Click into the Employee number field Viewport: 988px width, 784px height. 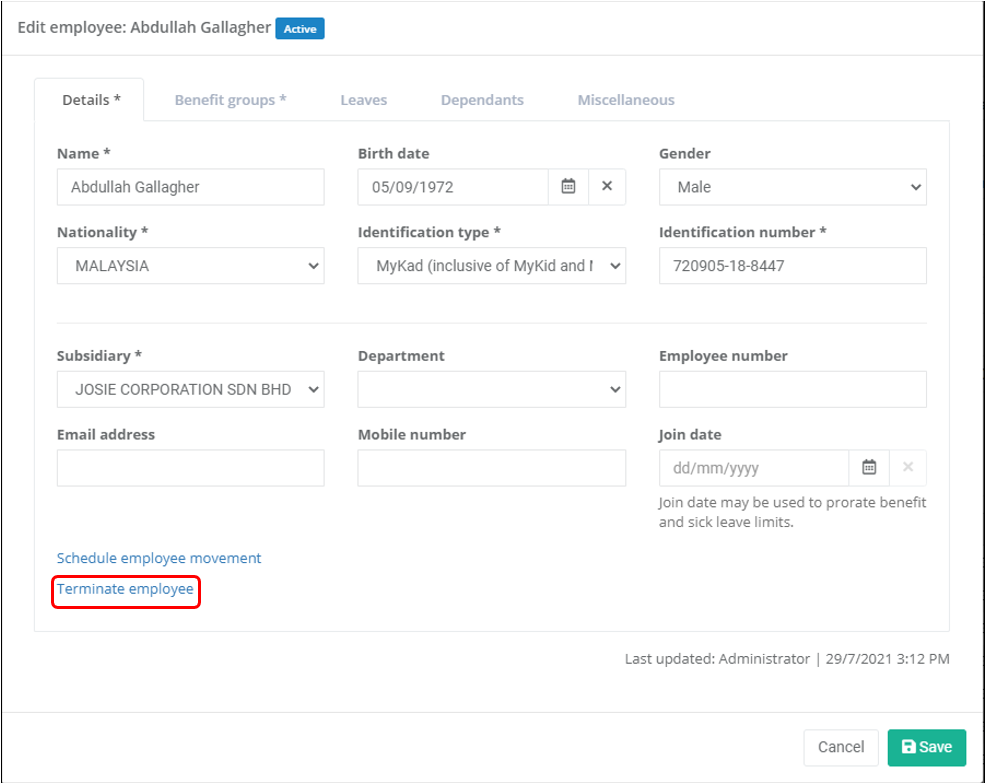click(792, 390)
